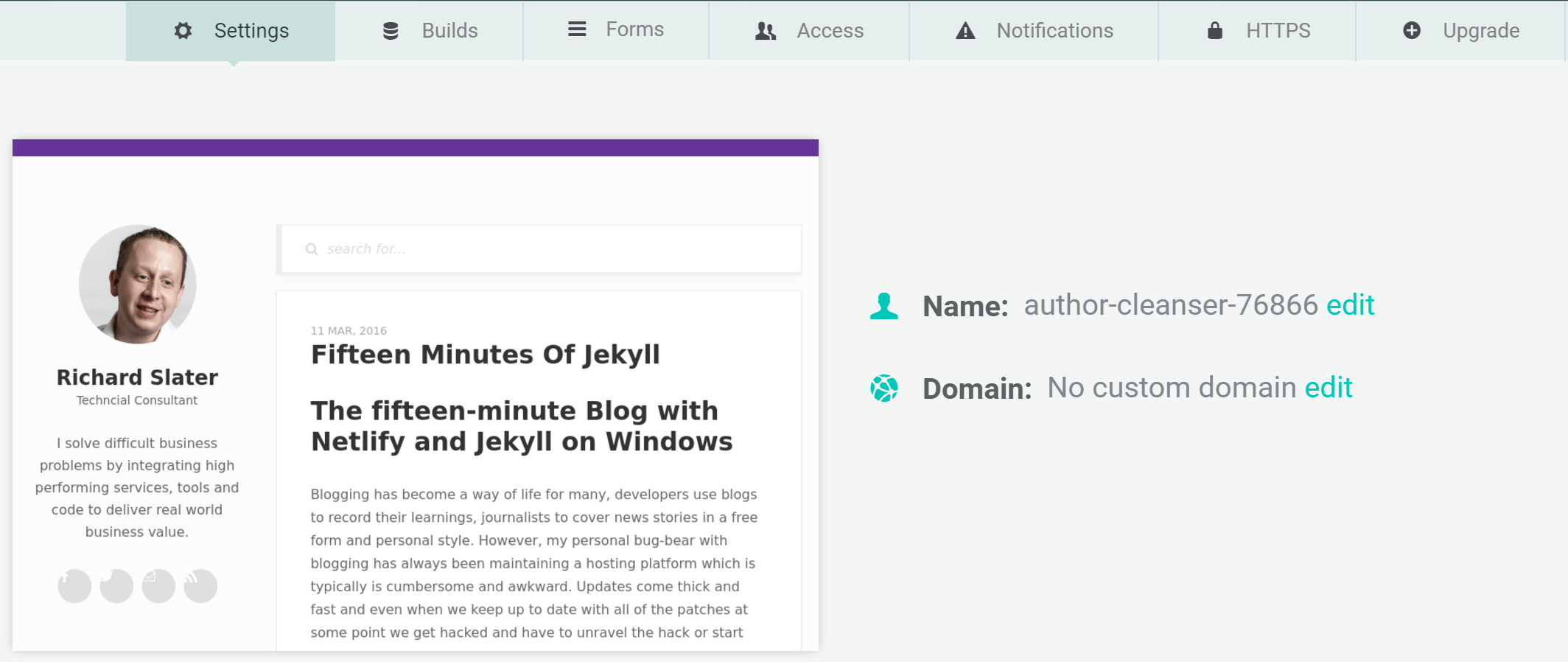Click the email envelope icon in preview
1568x662 pixels.
point(158,586)
